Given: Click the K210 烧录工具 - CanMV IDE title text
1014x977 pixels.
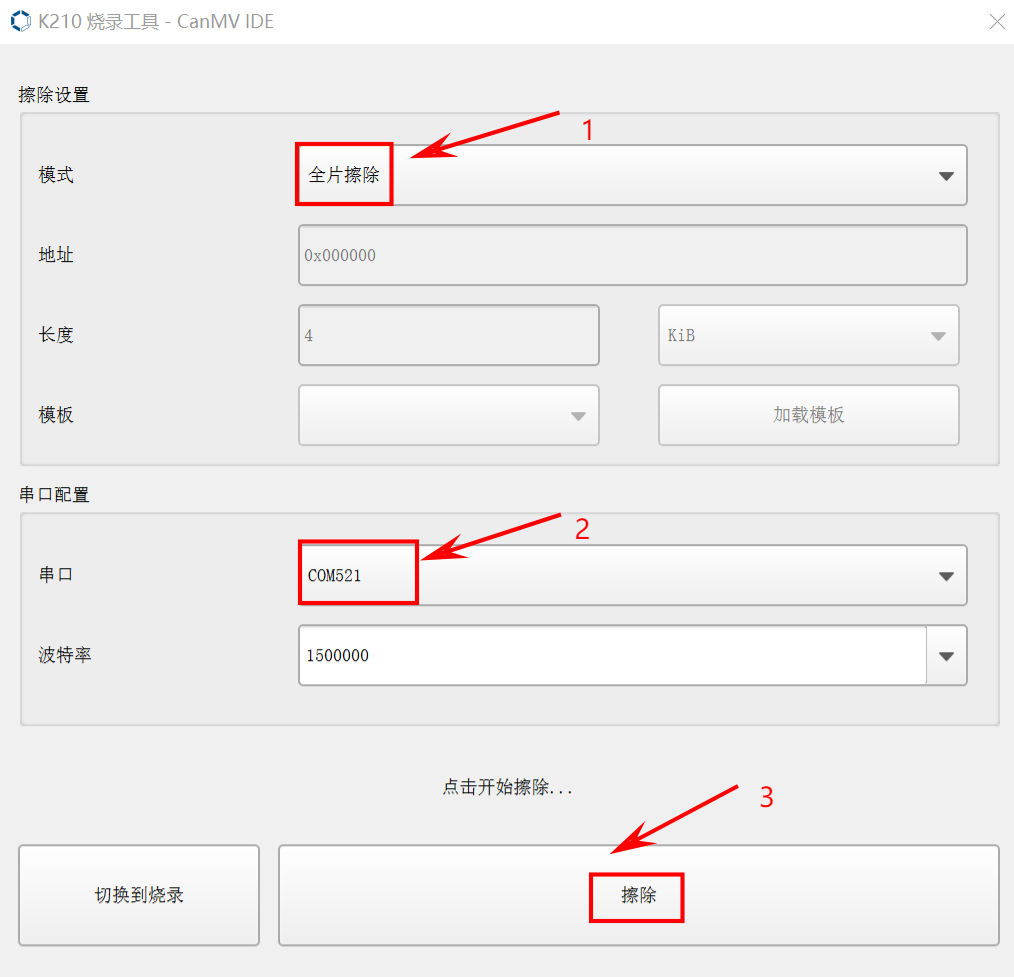Looking at the screenshot, I should click(x=156, y=21).
